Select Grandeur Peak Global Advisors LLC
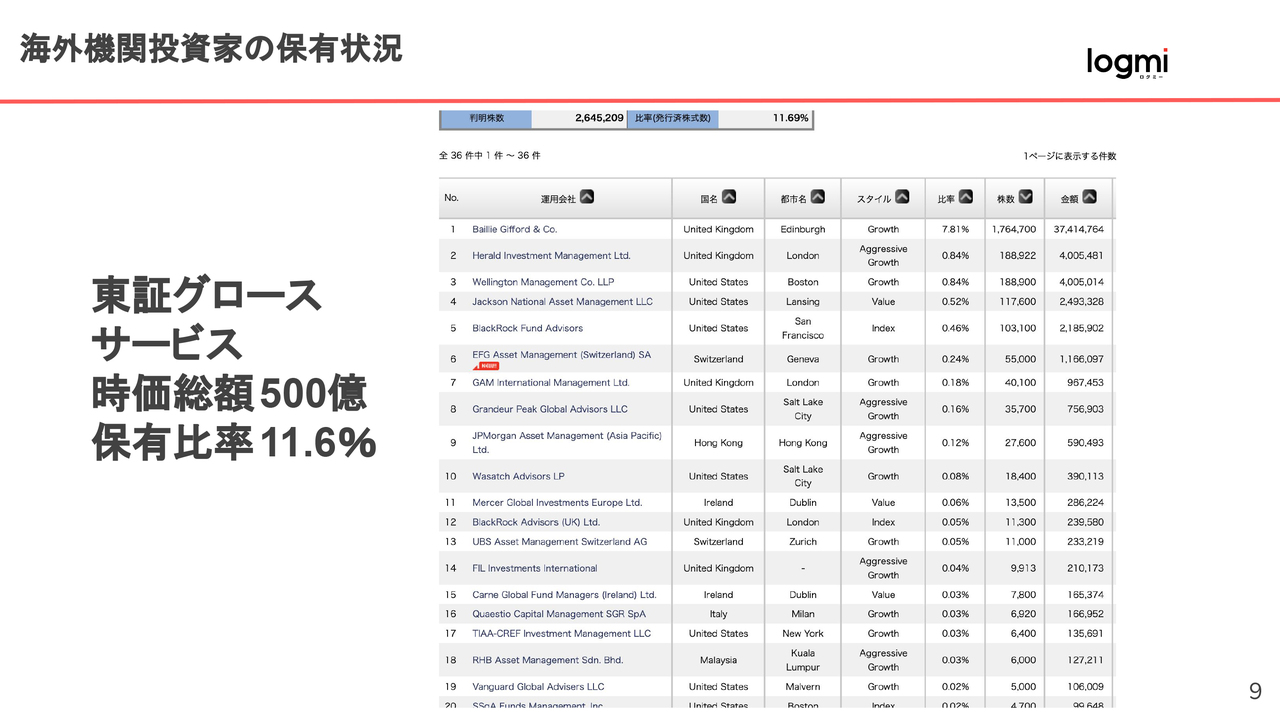 pos(550,409)
